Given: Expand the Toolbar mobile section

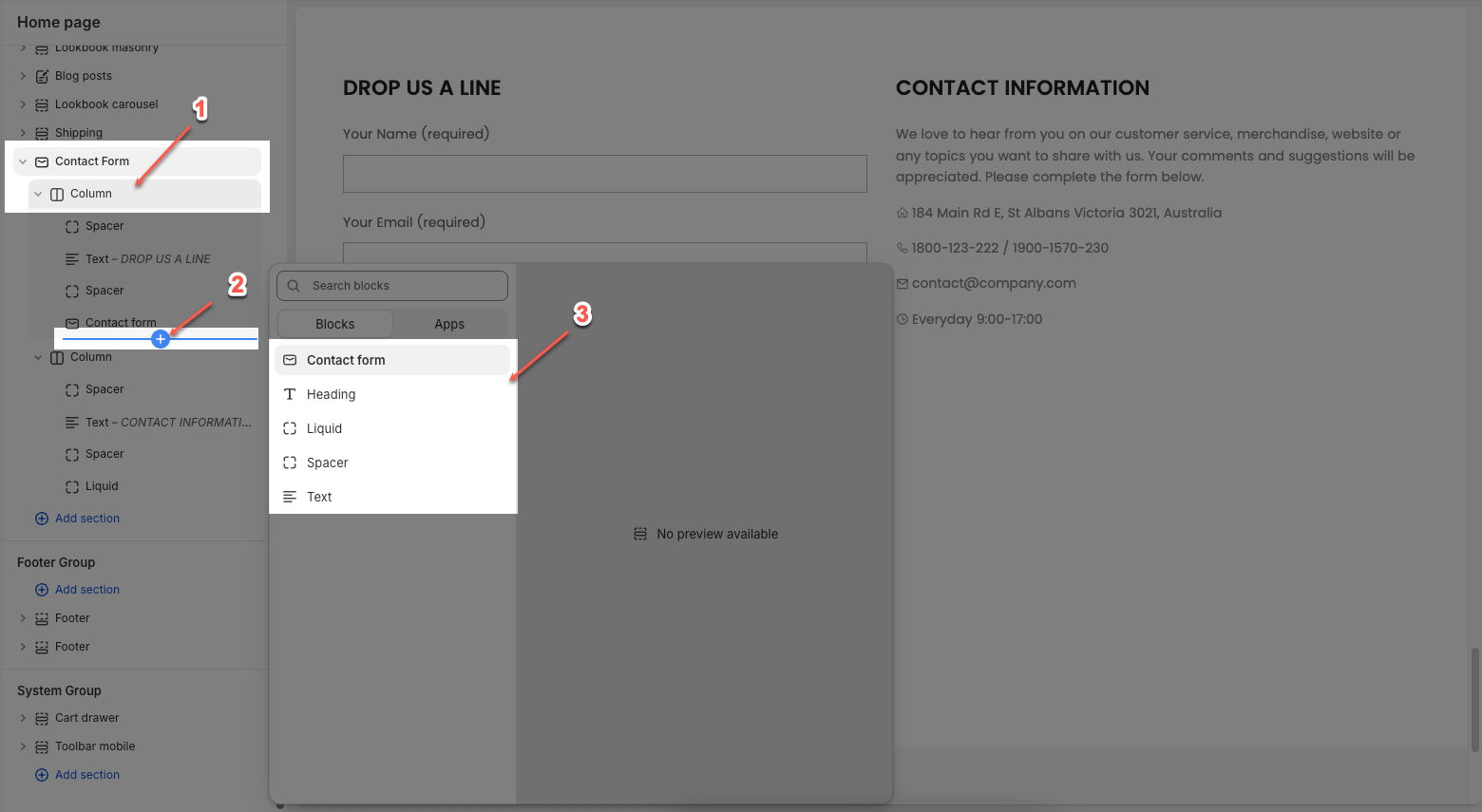Looking at the screenshot, I should tap(23, 746).
